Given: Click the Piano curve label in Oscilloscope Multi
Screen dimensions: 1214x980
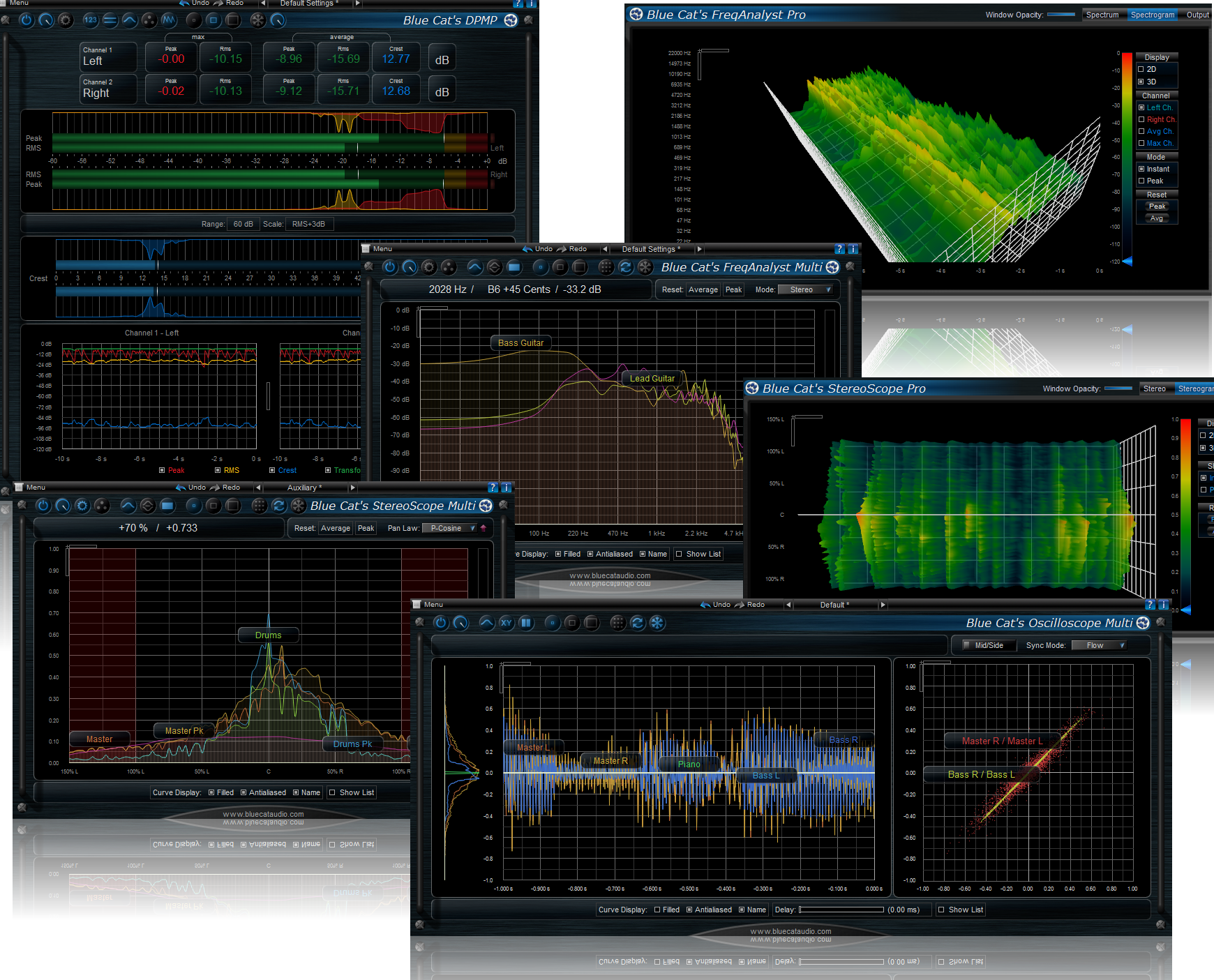Looking at the screenshot, I should [x=689, y=764].
